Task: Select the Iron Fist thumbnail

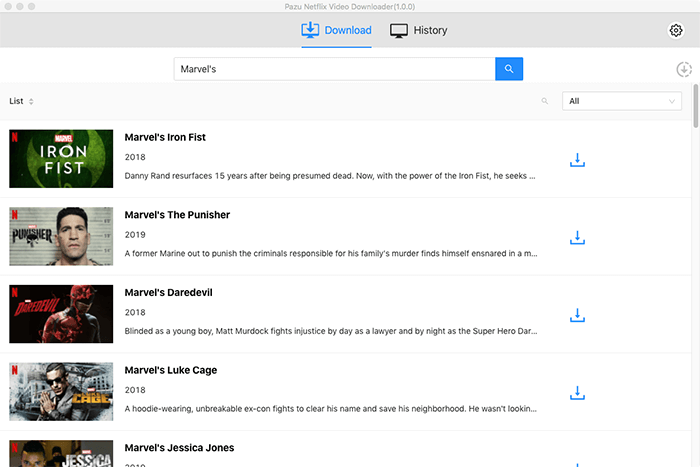Action: (x=61, y=158)
